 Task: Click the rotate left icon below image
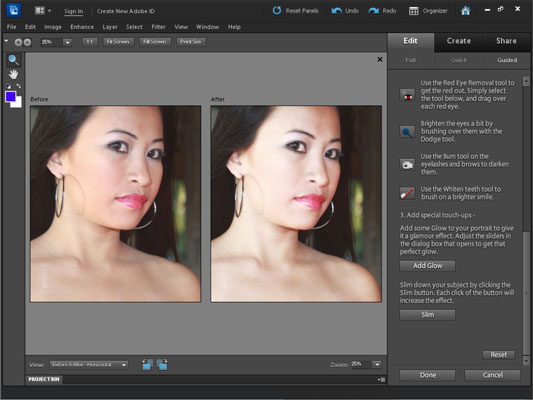pyautogui.click(x=148, y=365)
